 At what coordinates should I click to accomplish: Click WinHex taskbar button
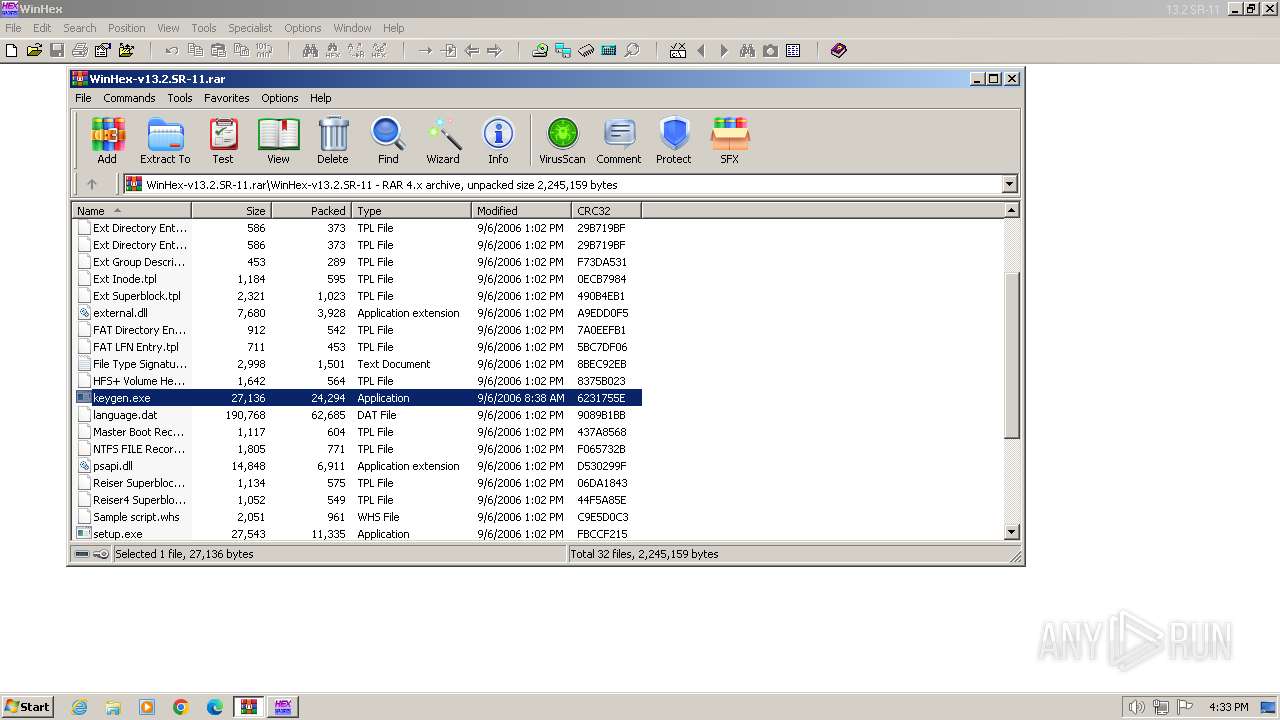[282, 707]
